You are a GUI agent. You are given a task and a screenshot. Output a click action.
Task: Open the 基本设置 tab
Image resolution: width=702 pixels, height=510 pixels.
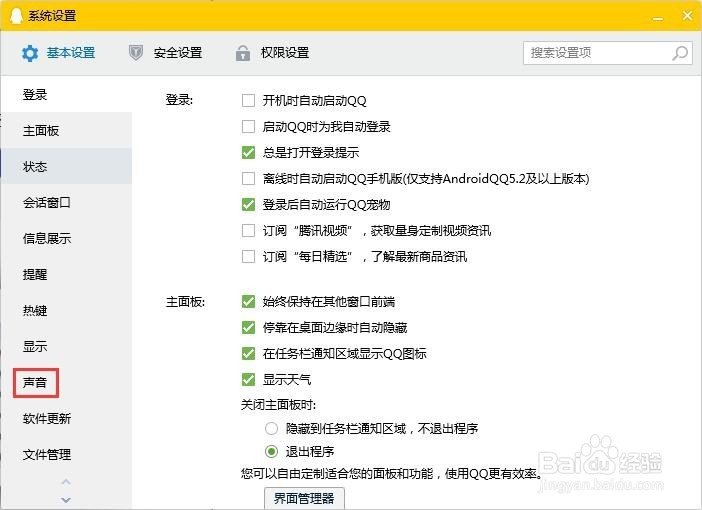(58, 53)
